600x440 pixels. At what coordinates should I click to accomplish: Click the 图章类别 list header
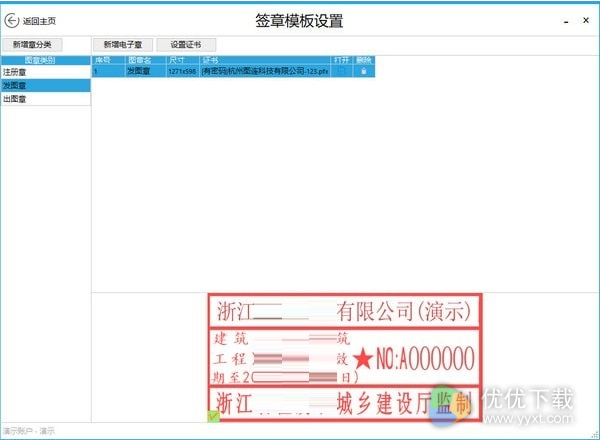click(46, 60)
